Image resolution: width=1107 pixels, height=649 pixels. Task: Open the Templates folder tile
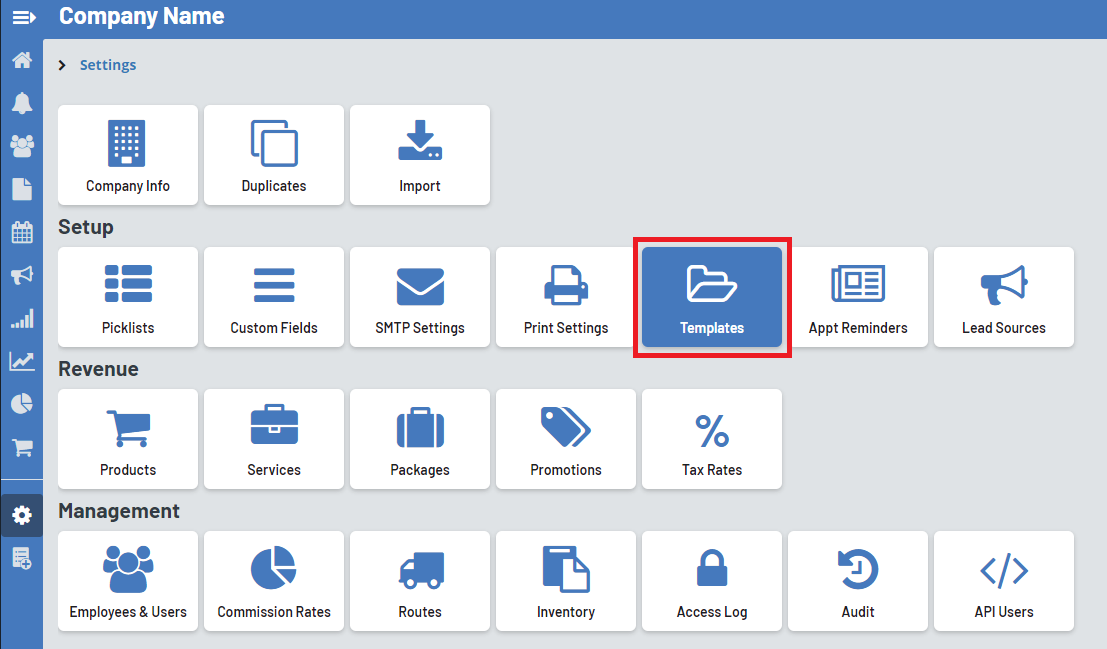pos(711,297)
